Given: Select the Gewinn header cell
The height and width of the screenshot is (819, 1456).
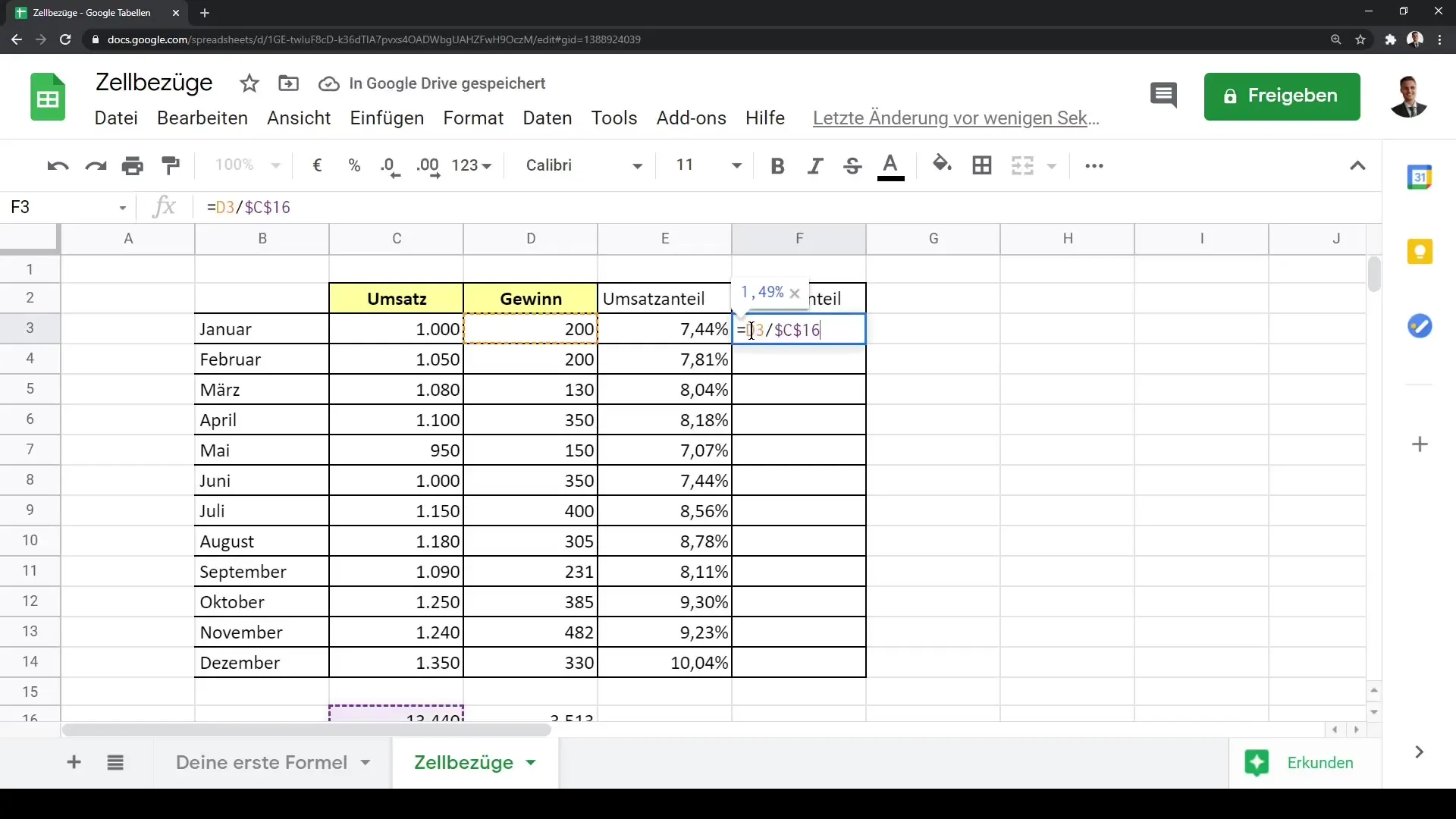Looking at the screenshot, I should pyautogui.click(x=531, y=299).
